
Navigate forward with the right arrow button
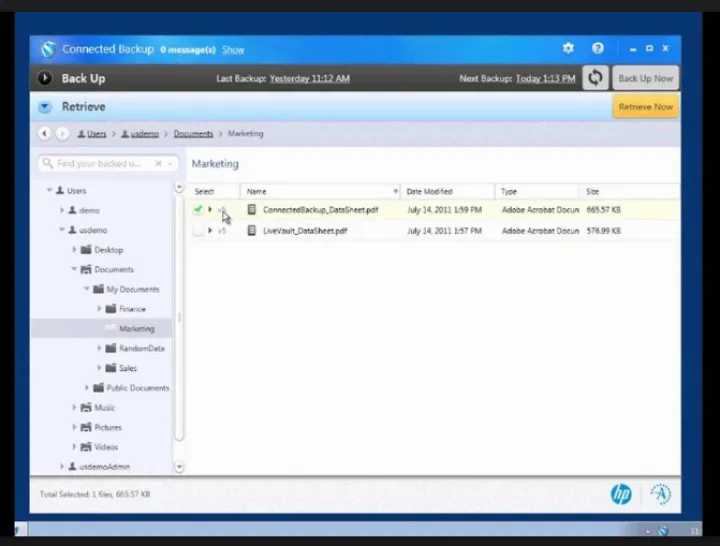point(62,134)
